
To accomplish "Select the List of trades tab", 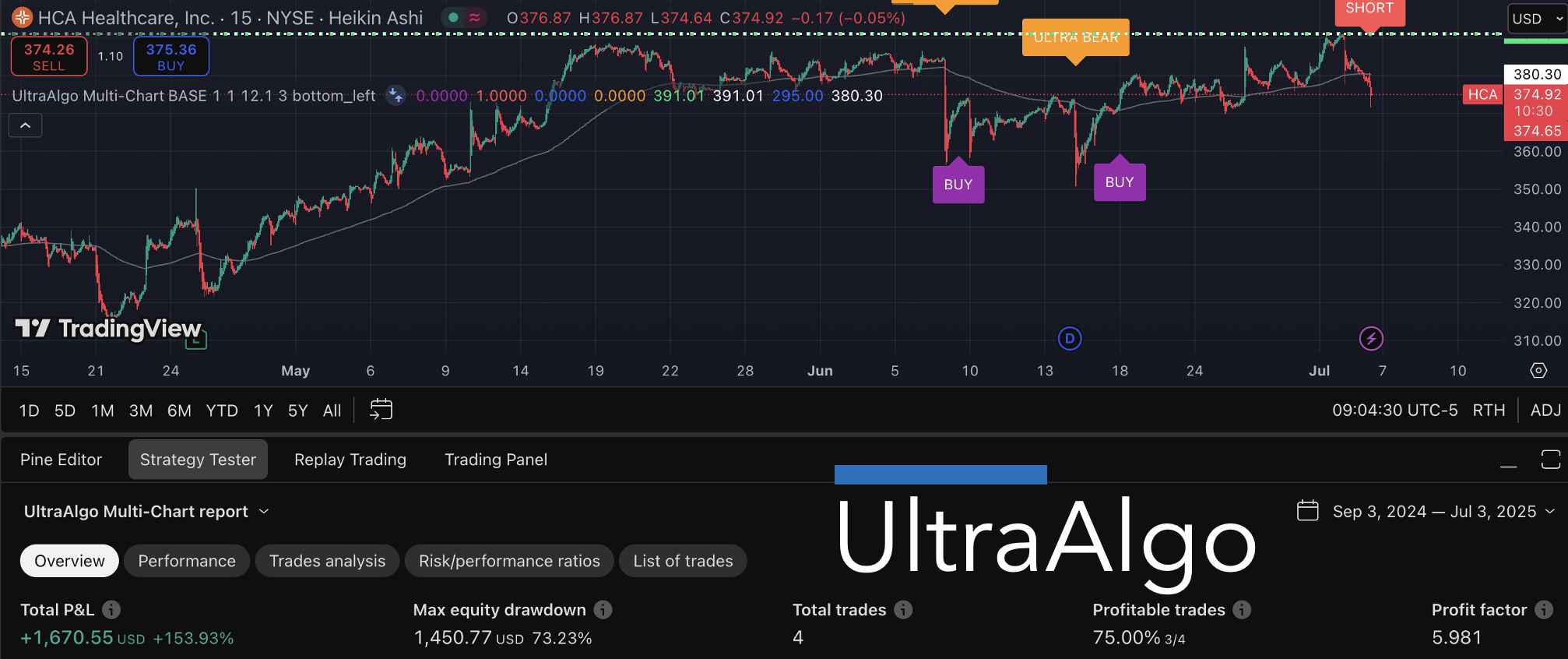I will [683, 561].
